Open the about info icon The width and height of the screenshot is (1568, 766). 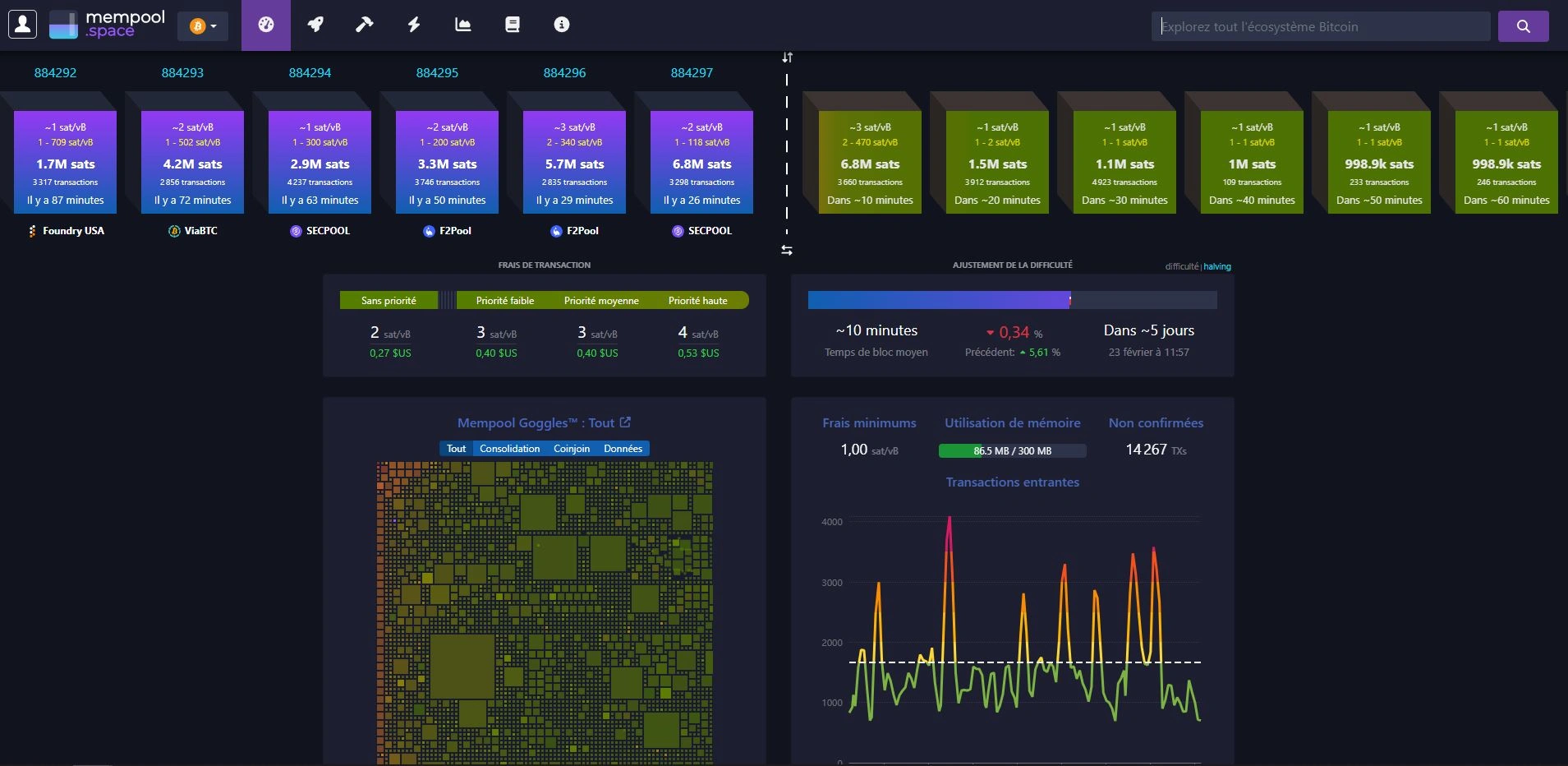pyautogui.click(x=562, y=25)
